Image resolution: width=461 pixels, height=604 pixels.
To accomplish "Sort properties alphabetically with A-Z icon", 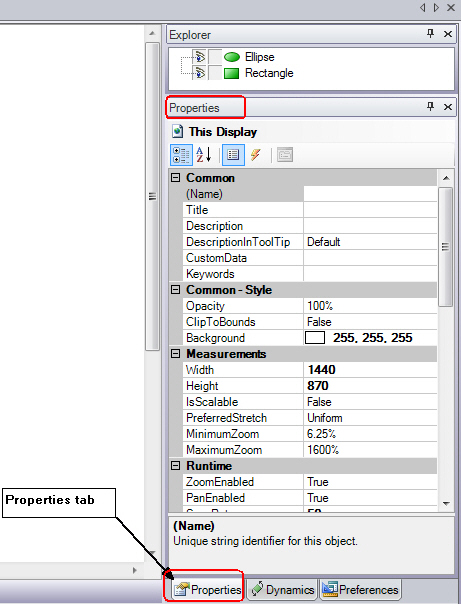I will point(204,155).
